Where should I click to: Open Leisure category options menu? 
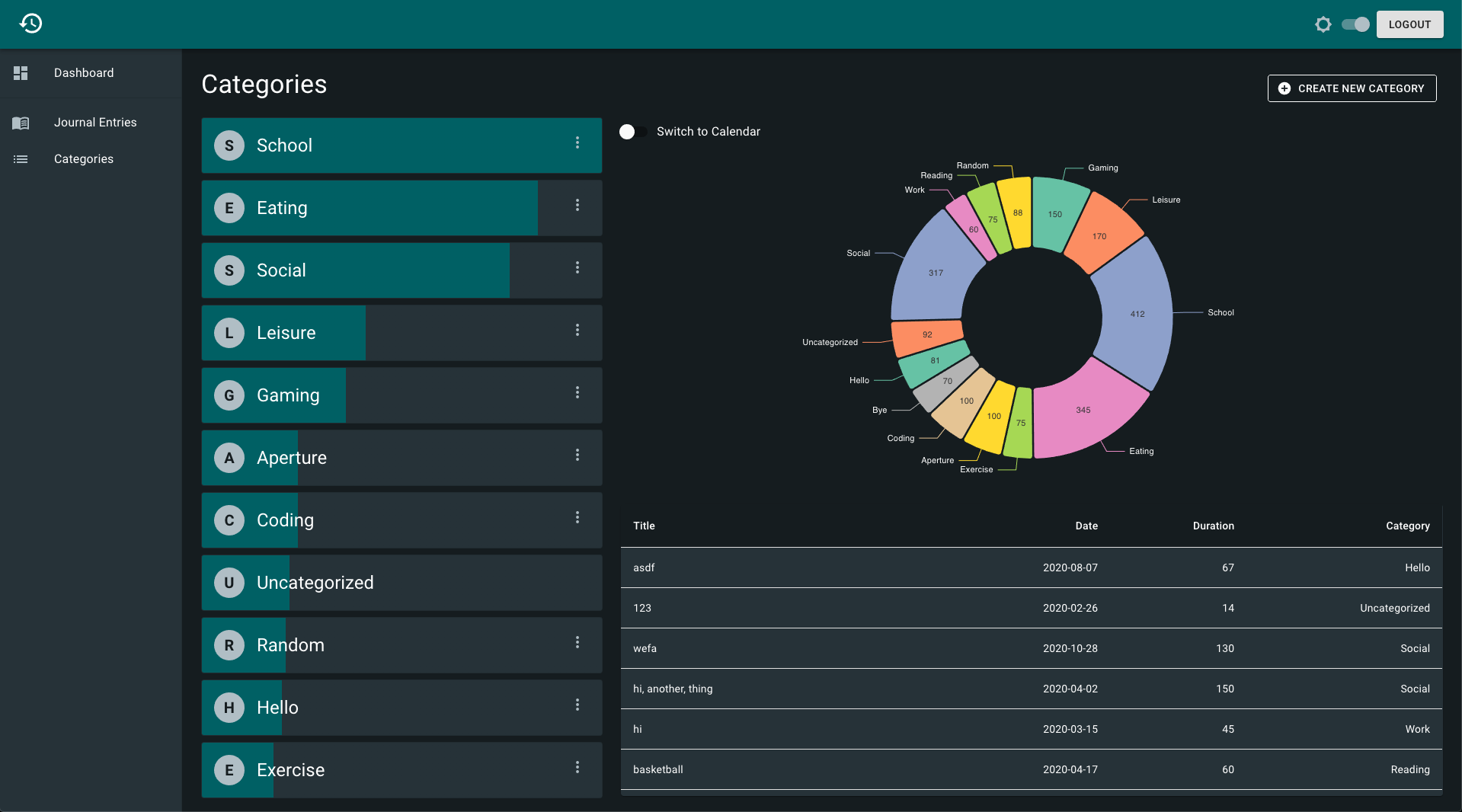click(x=577, y=330)
